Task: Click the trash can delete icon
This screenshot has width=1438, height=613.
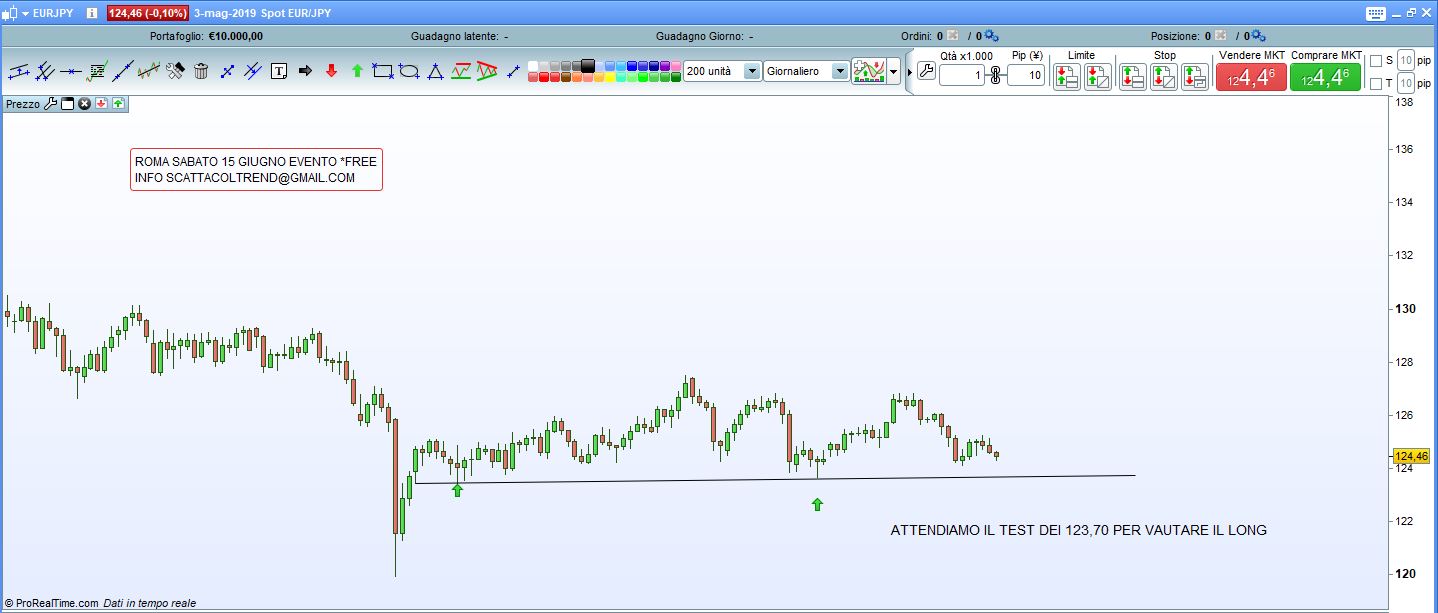Action: pyautogui.click(x=201, y=71)
